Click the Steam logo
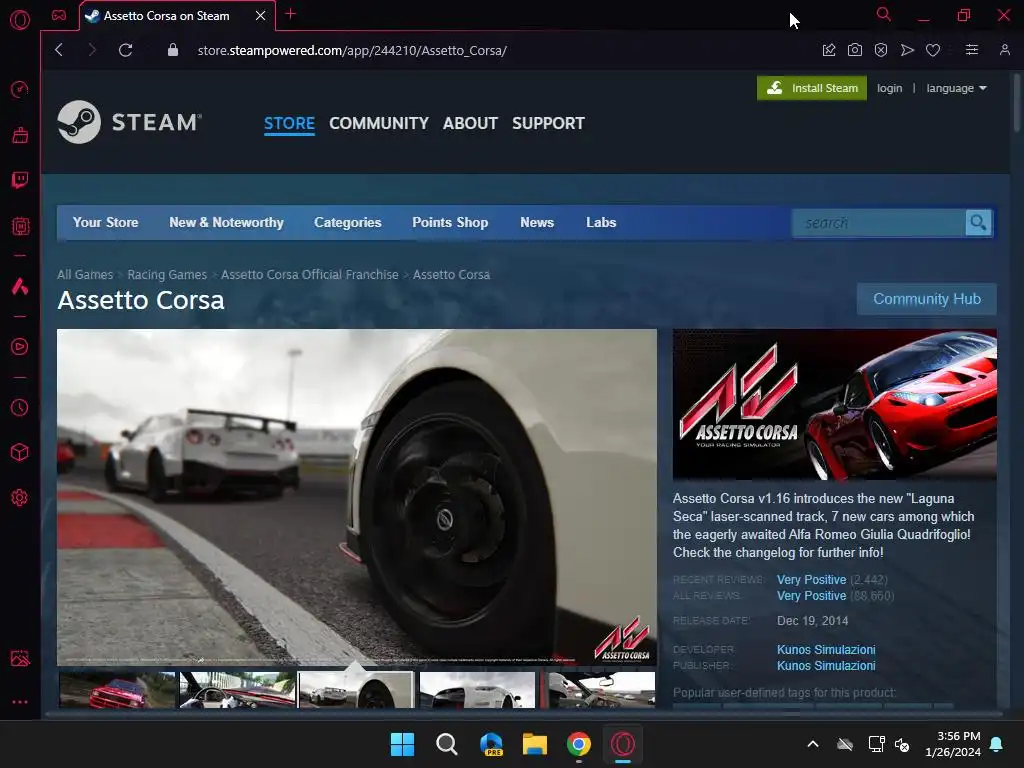This screenshot has height=768, width=1024. click(129, 122)
